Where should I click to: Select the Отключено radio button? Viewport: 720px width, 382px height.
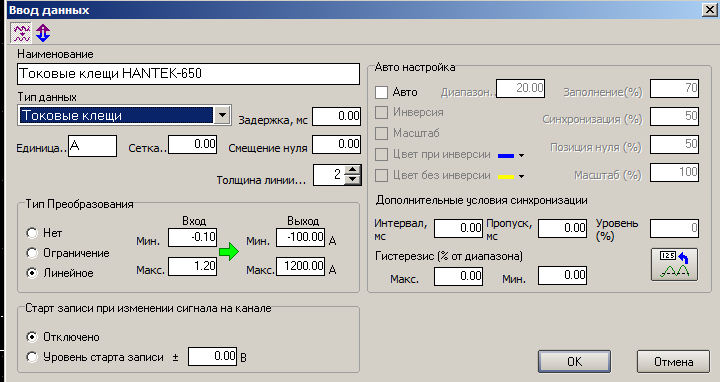(32, 337)
